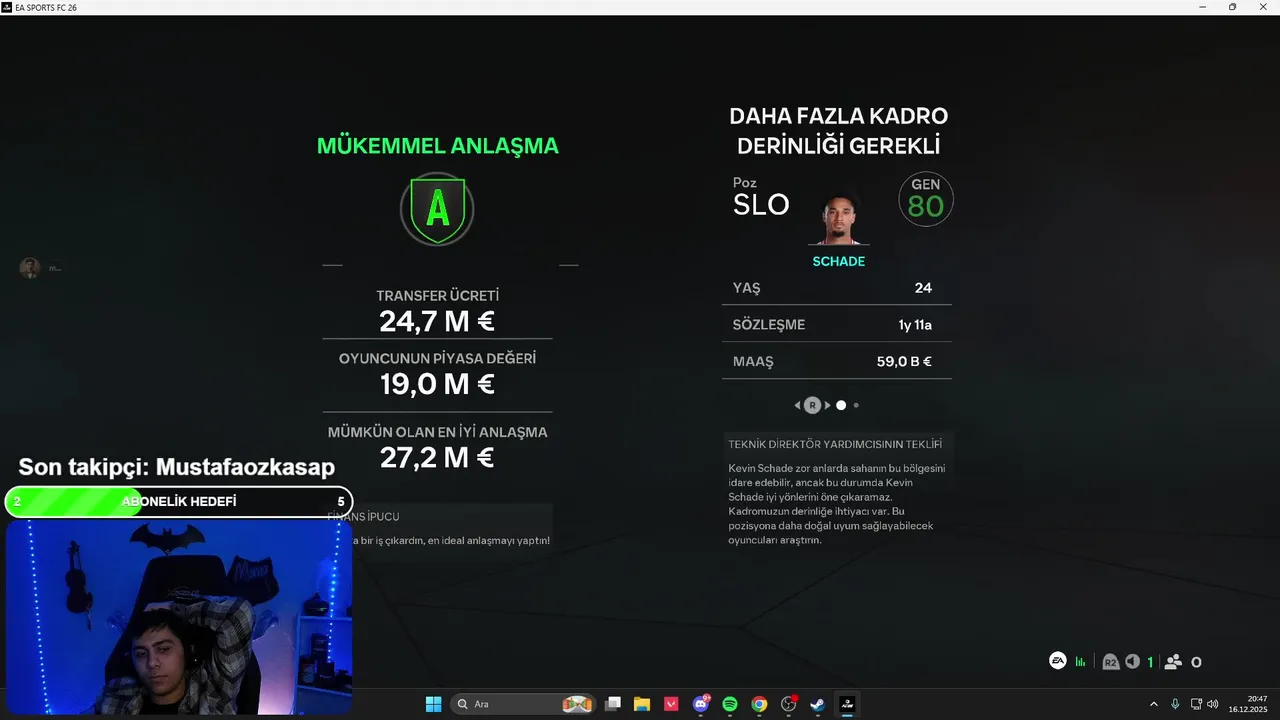Screen dimensions: 1280x720
Task: Open Google Chrome from the taskbar
Action: point(759,704)
